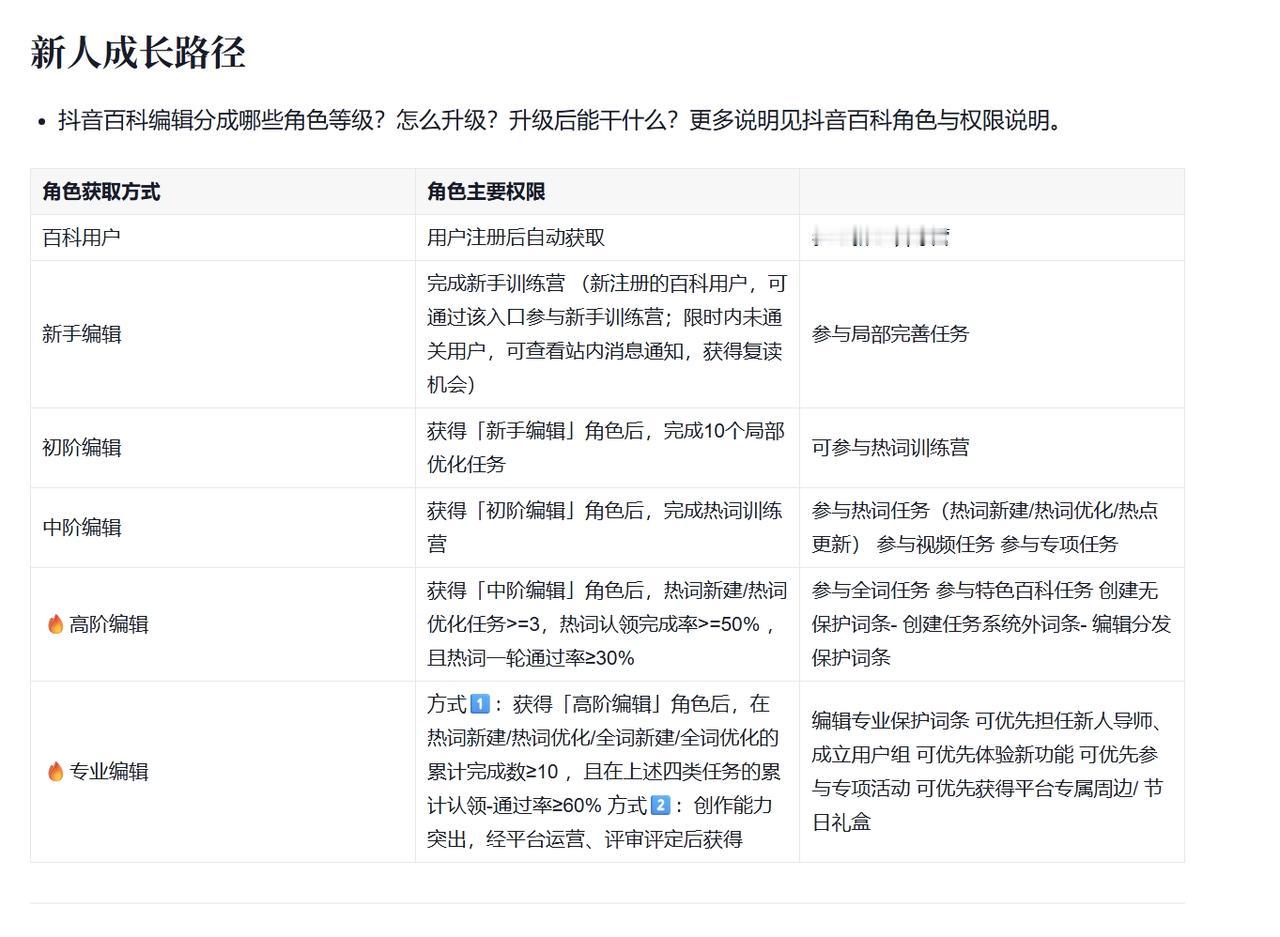Click the cell 可参与热词训练营
1280x937 pixels.
992,448
